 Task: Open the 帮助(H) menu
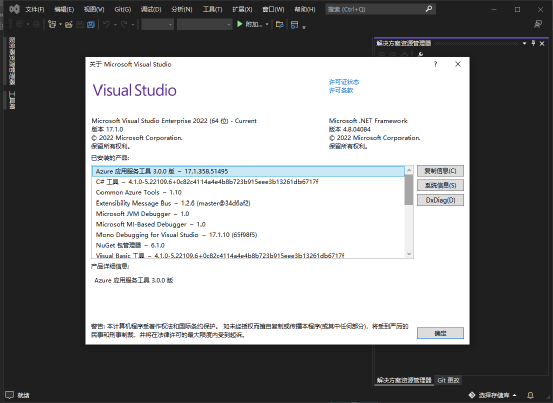click(305, 10)
